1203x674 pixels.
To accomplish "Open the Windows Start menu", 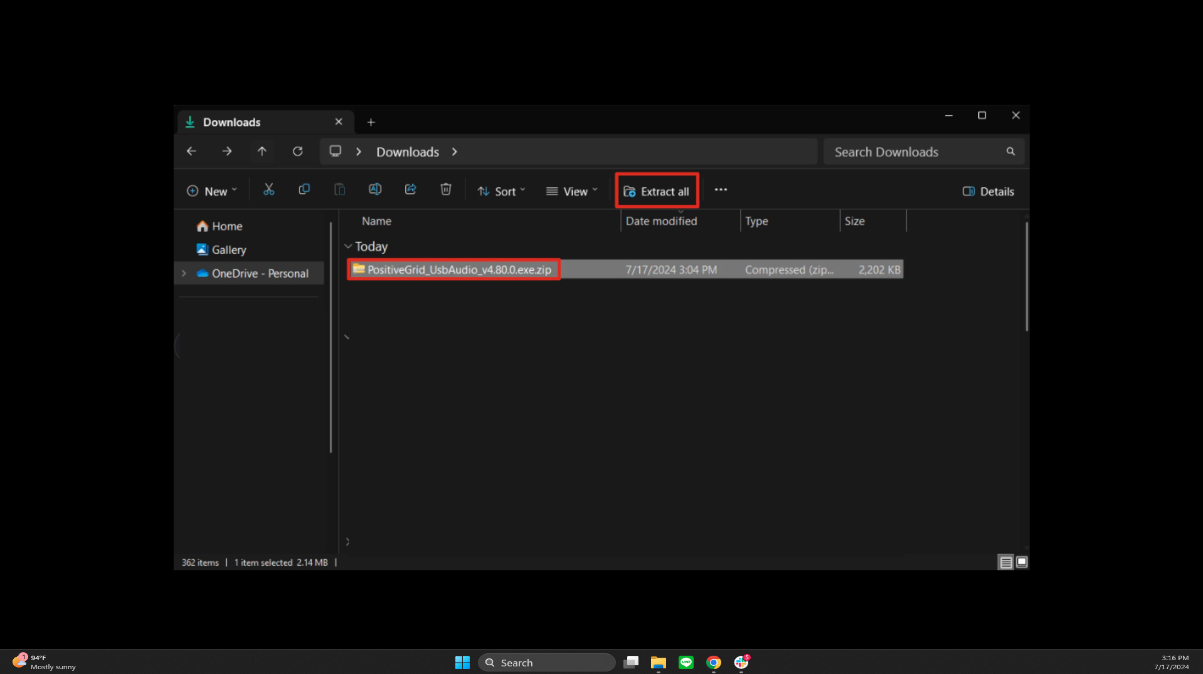I will 462,662.
